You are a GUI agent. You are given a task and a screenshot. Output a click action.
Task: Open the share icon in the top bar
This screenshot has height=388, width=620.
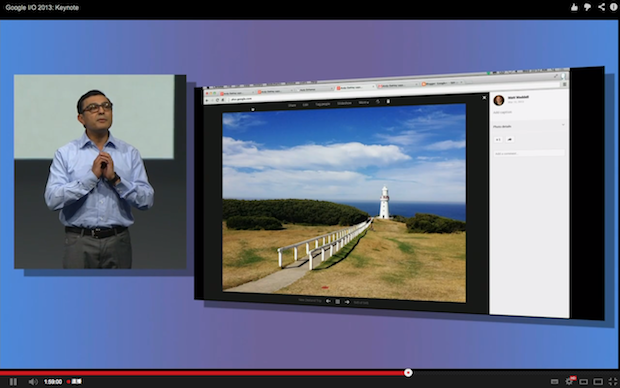coord(601,7)
